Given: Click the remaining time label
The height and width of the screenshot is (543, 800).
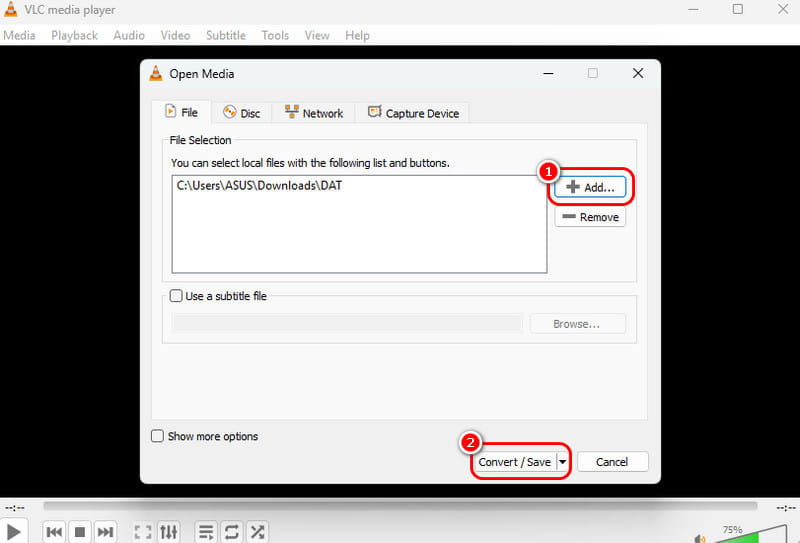Looking at the screenshot, I should point(786,508).
